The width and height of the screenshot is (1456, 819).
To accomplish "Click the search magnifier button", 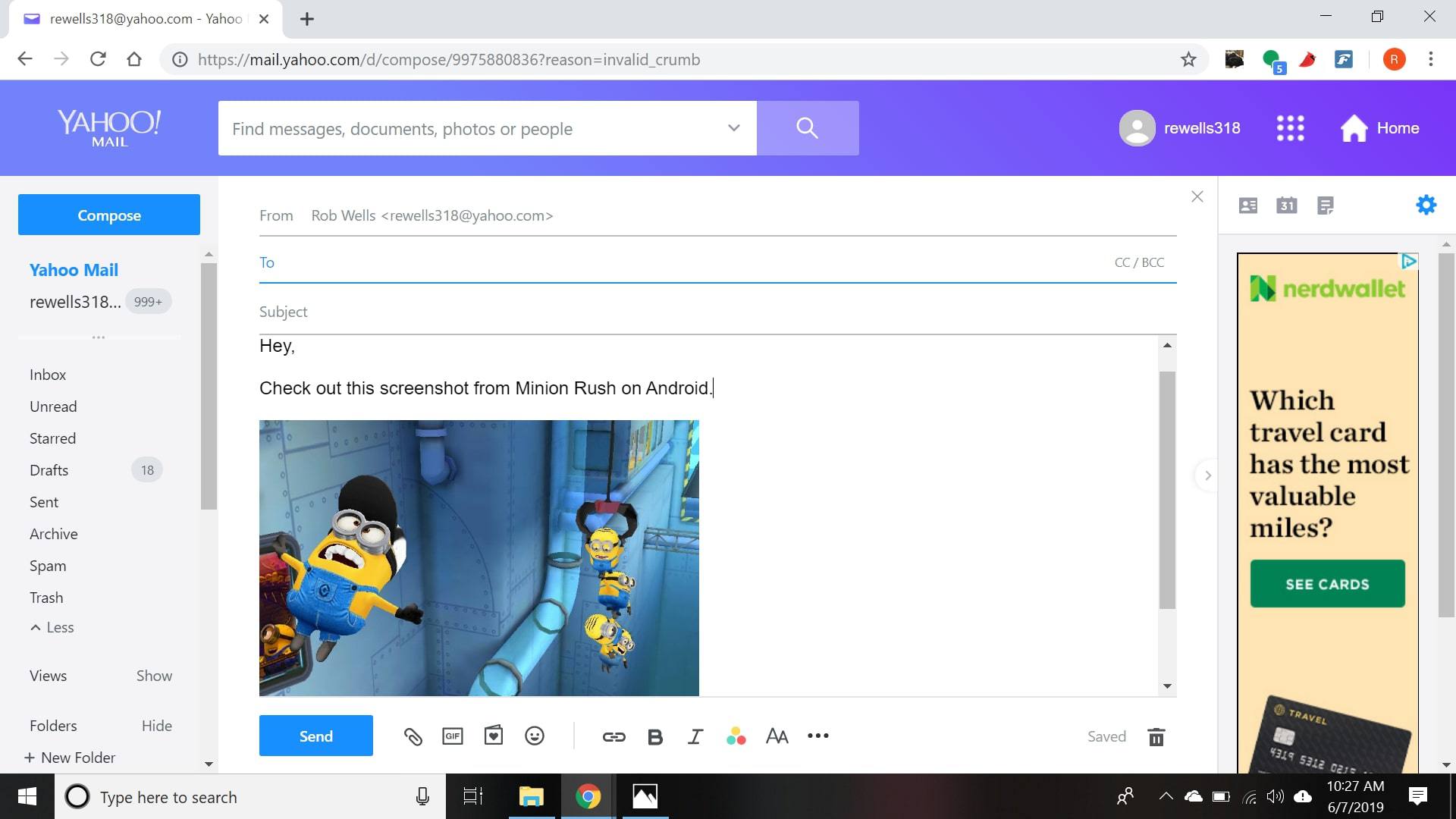I will click(808, 128).
